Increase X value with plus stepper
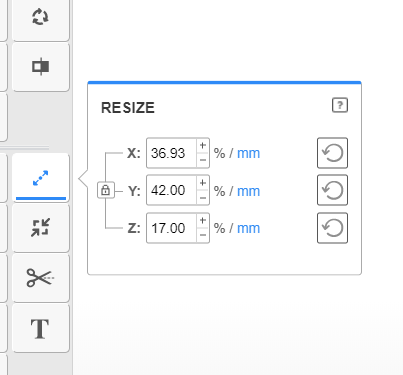403x375 pixels. tap(203, 146)
